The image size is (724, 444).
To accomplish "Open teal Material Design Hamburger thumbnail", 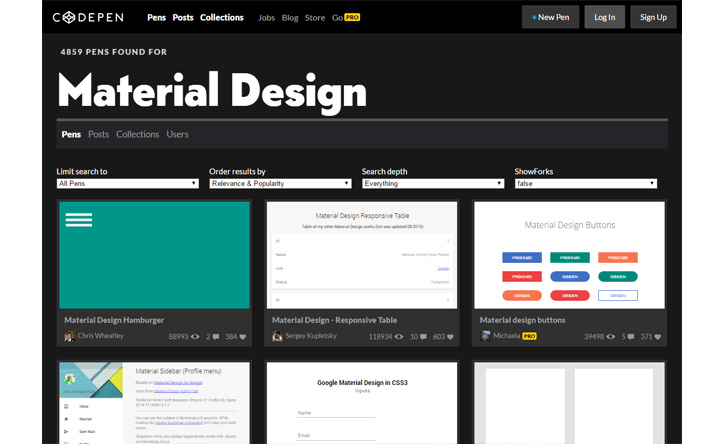I will [154, 255].
